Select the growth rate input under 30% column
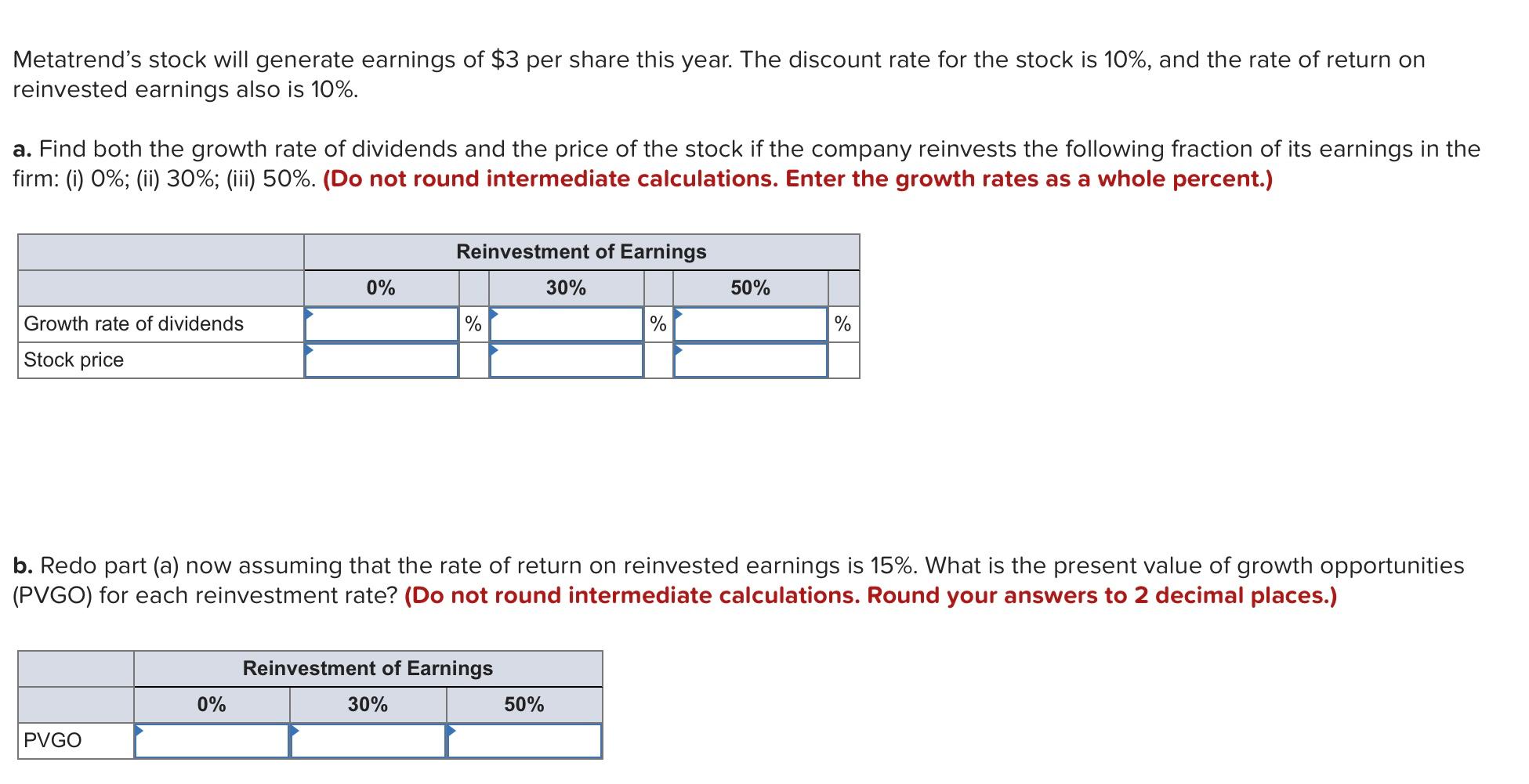 [566, 323]
